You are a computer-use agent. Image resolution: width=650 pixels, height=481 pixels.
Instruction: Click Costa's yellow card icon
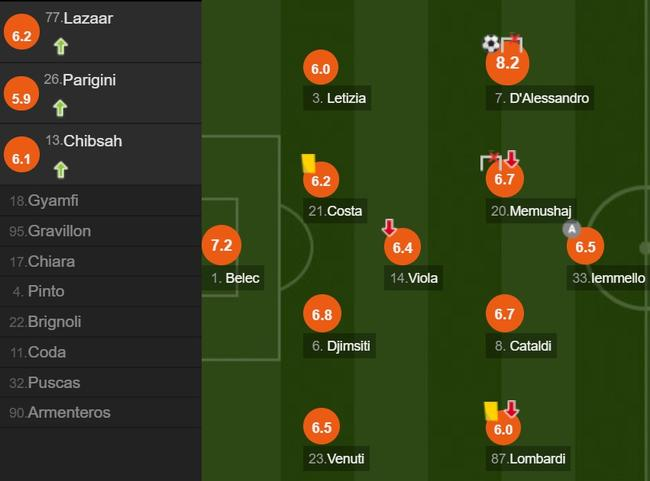307,161
